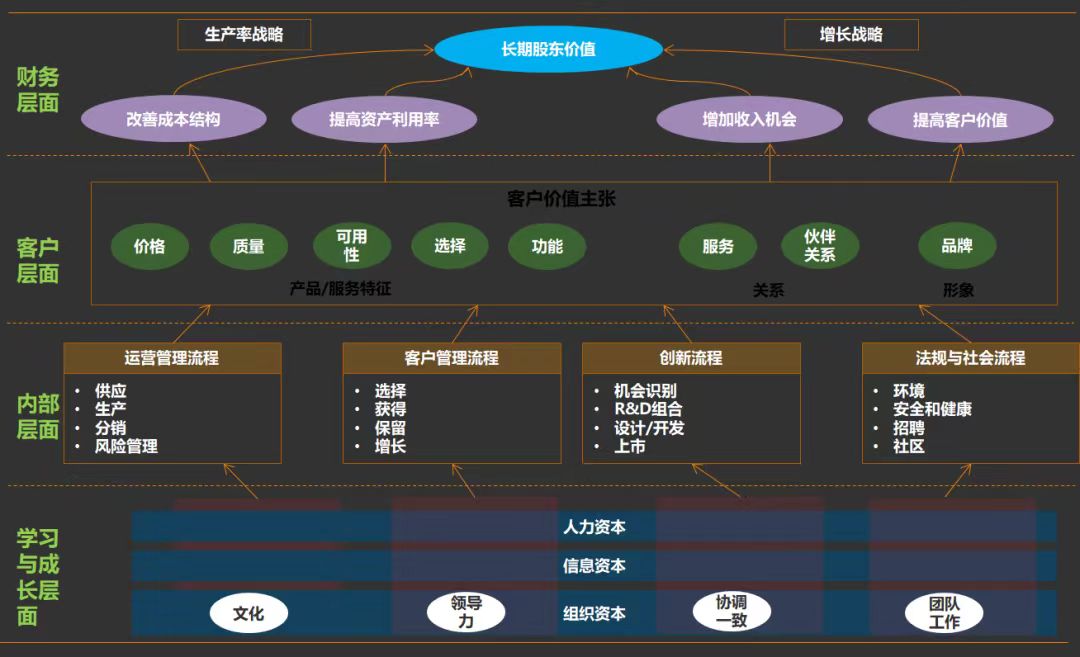Click the green 伙伴关系 oval
Screen dimensions: 1080x657
[x=820, y=246]
